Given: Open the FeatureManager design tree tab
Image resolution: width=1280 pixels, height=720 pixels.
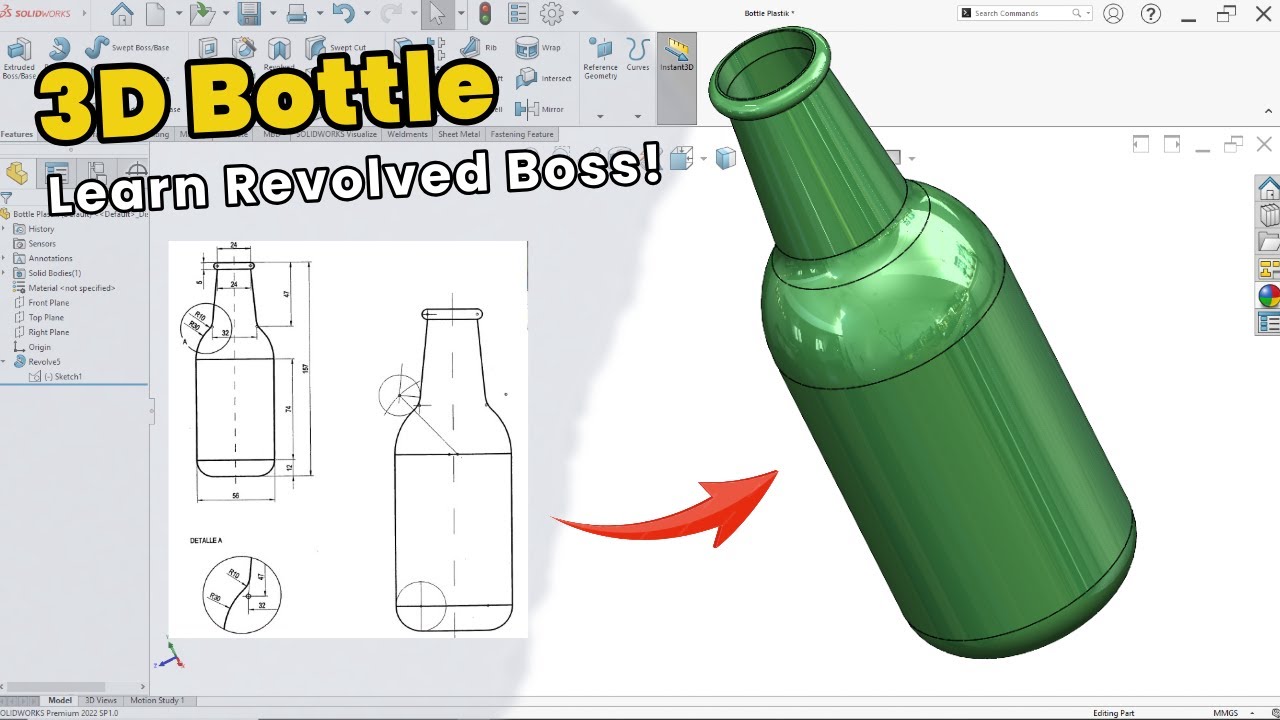Looking at the screenshot, I should coord(17,171).
